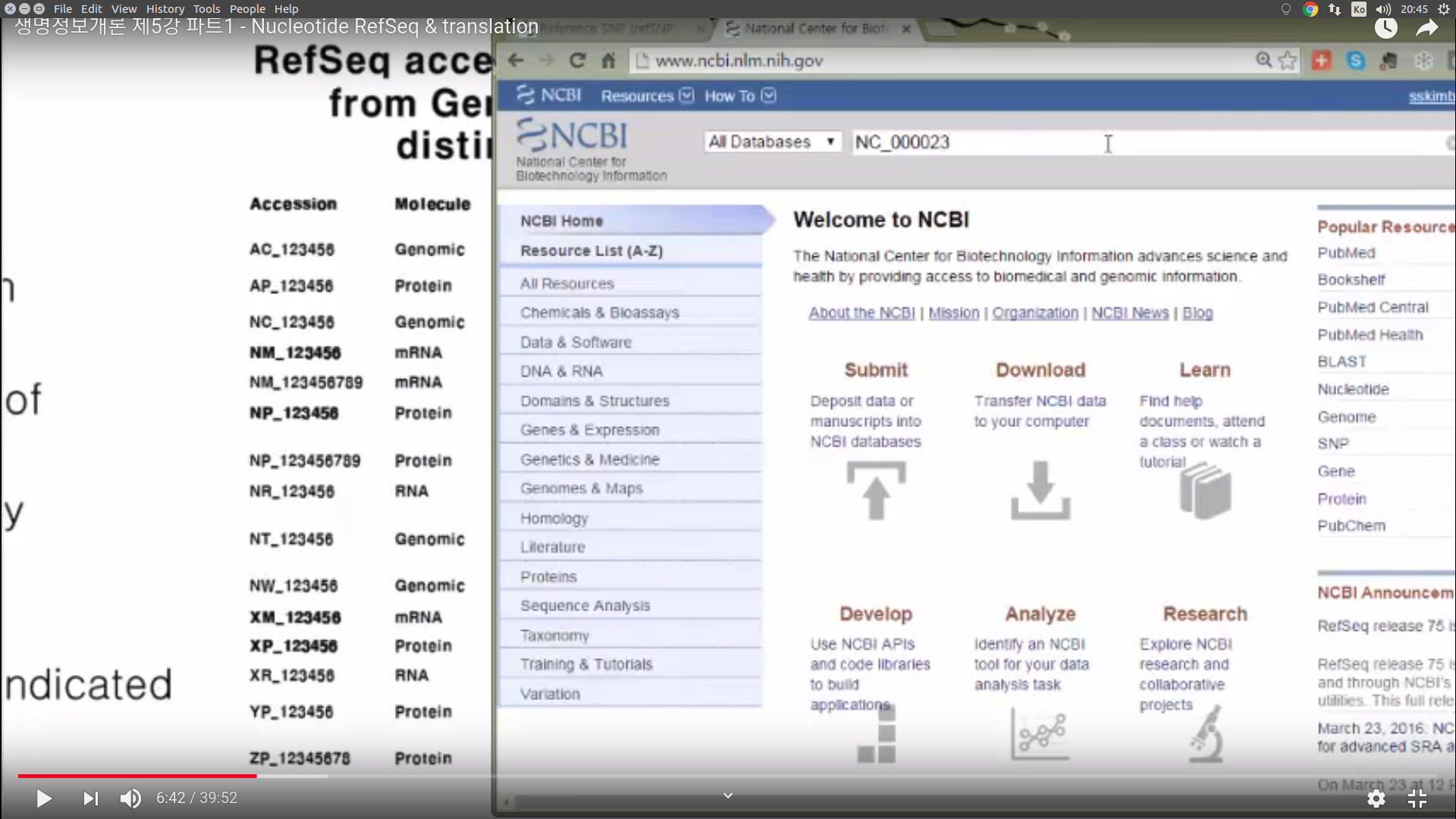Screen dimensions: 1456x819
Task: Open the All Databases dropdown
Action: pyautogui.click(x=772, y=142)
